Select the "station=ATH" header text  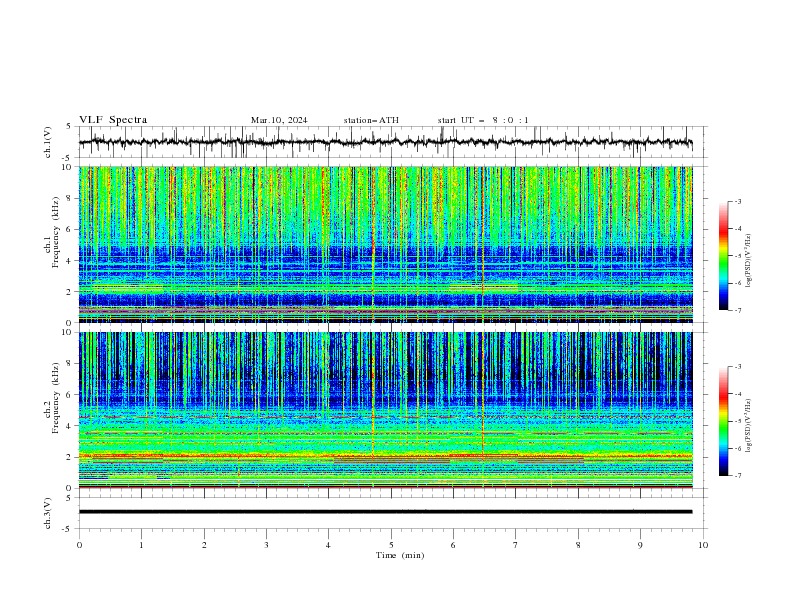[371, 120]
